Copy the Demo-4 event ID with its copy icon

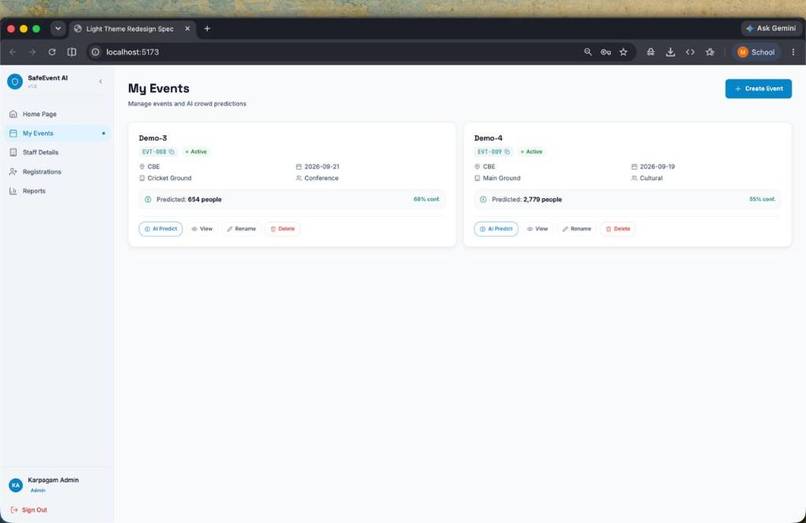[507, 152]
